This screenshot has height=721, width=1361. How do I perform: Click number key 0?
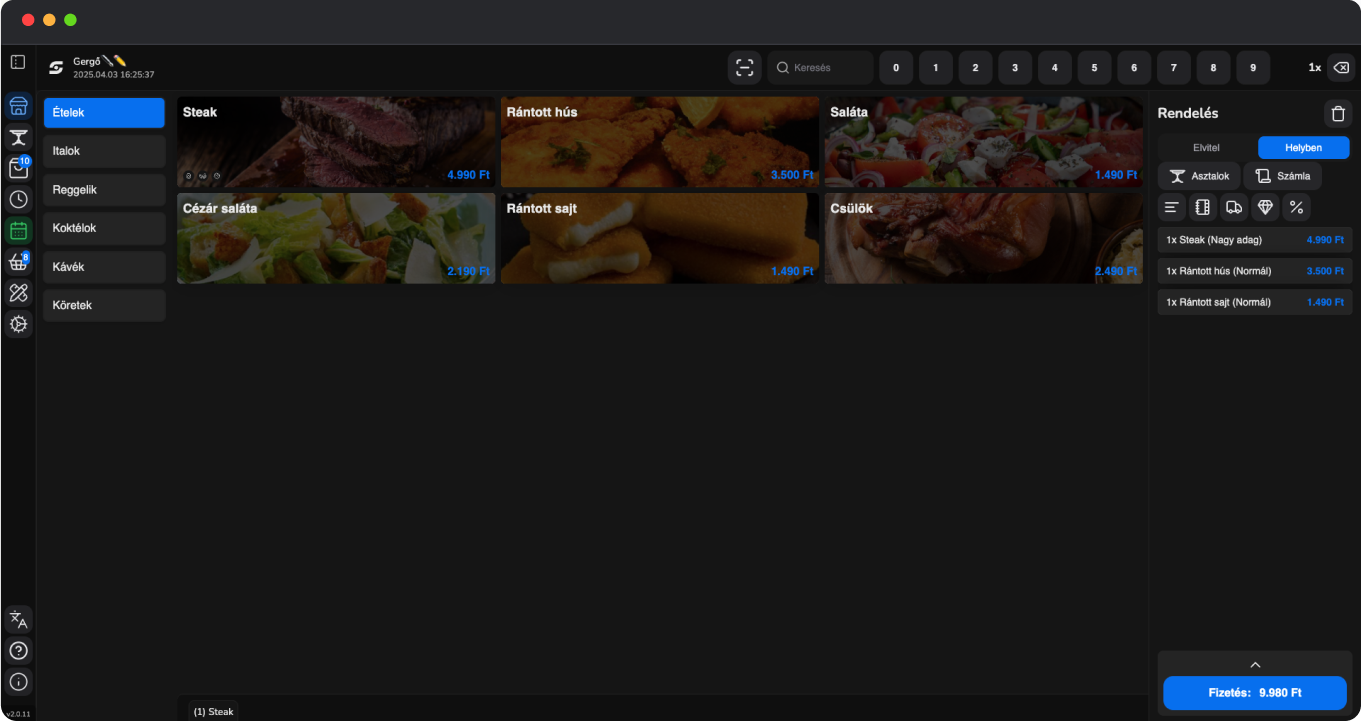point(896,68)
